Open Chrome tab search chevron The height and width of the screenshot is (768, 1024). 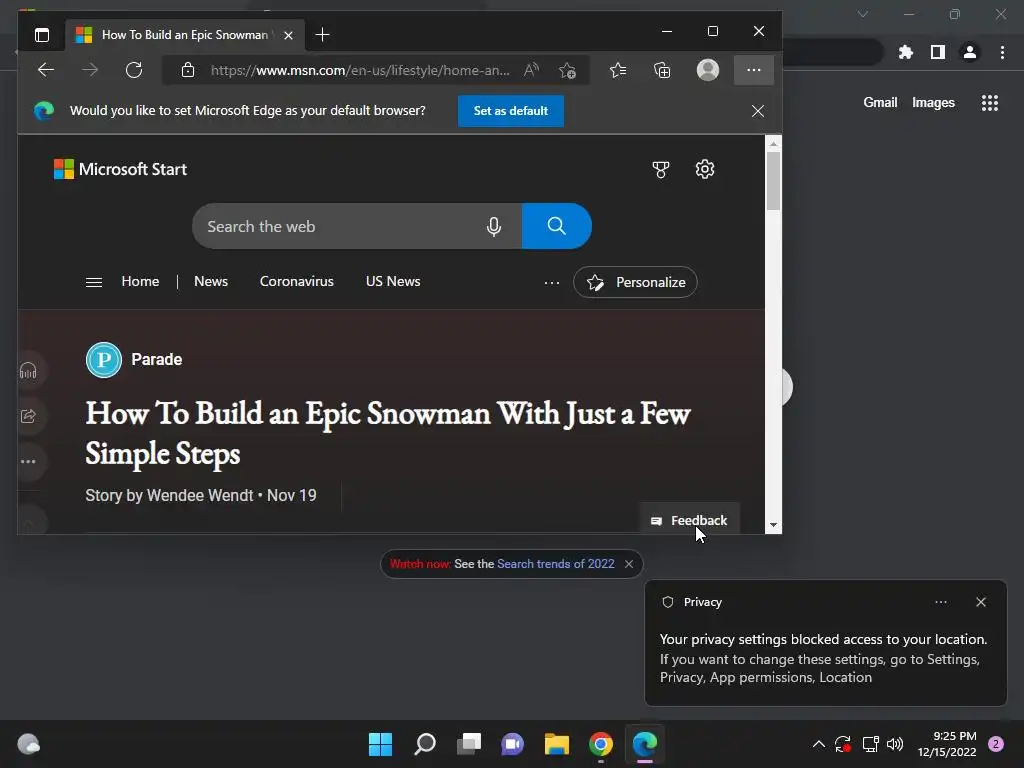coord(863,14)
